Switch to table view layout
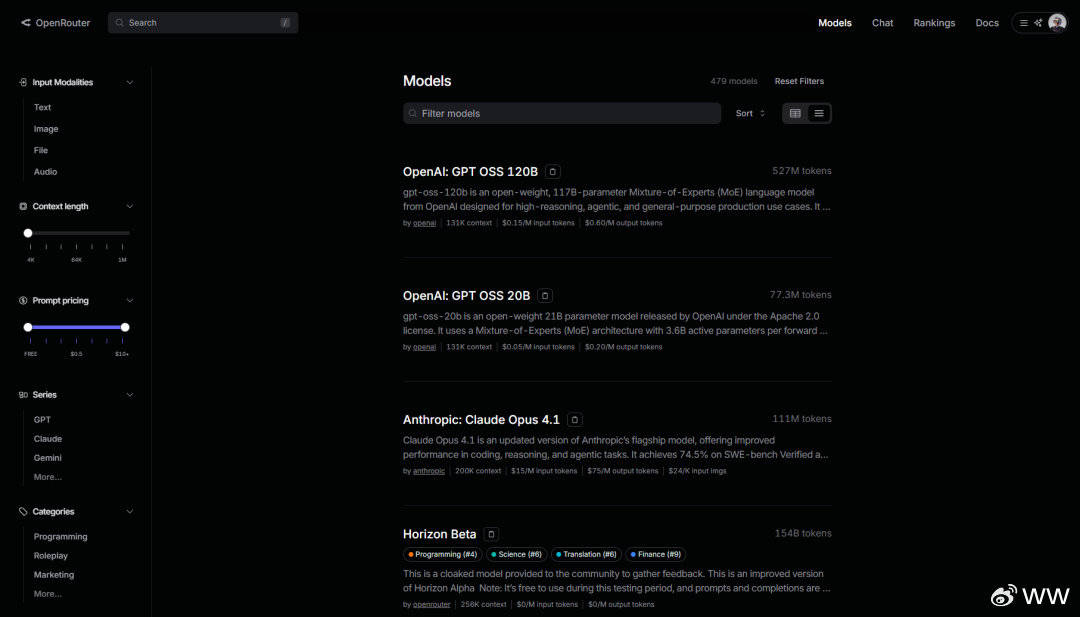 pyautogui.click(x=795, y=114)
